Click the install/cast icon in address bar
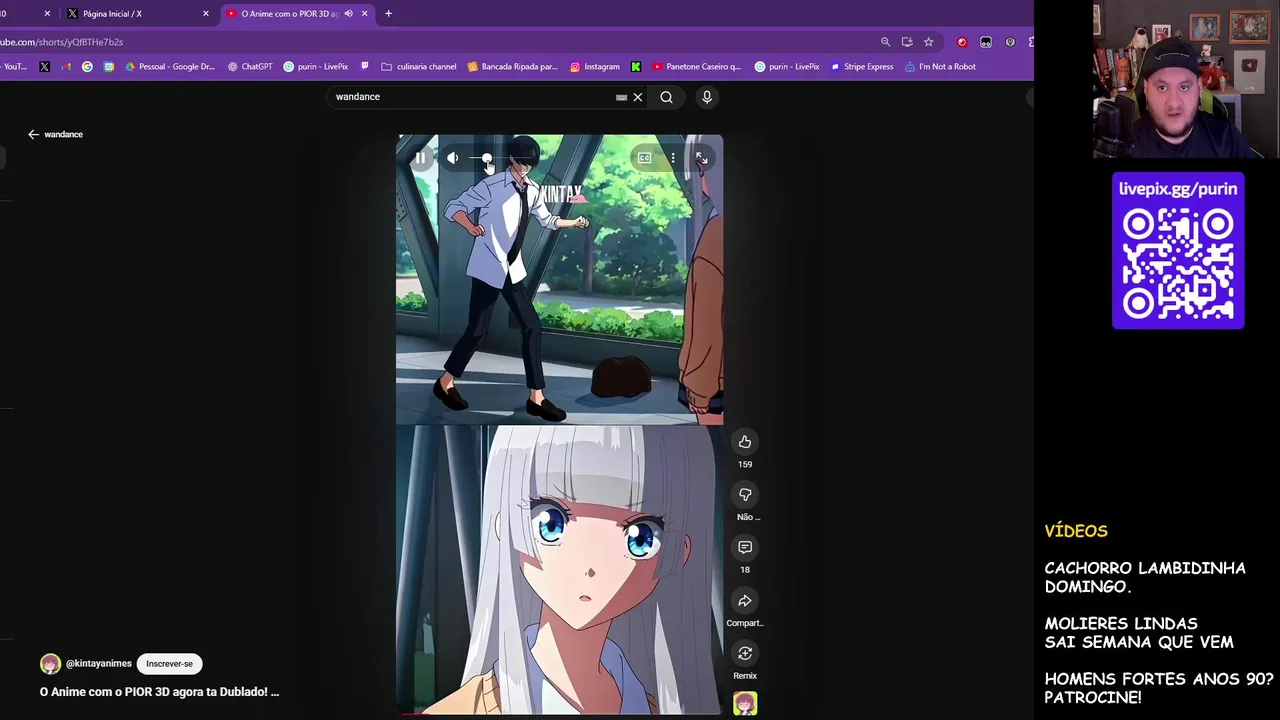The height and width of the screenshot is (720, 1280). (907, 42)
